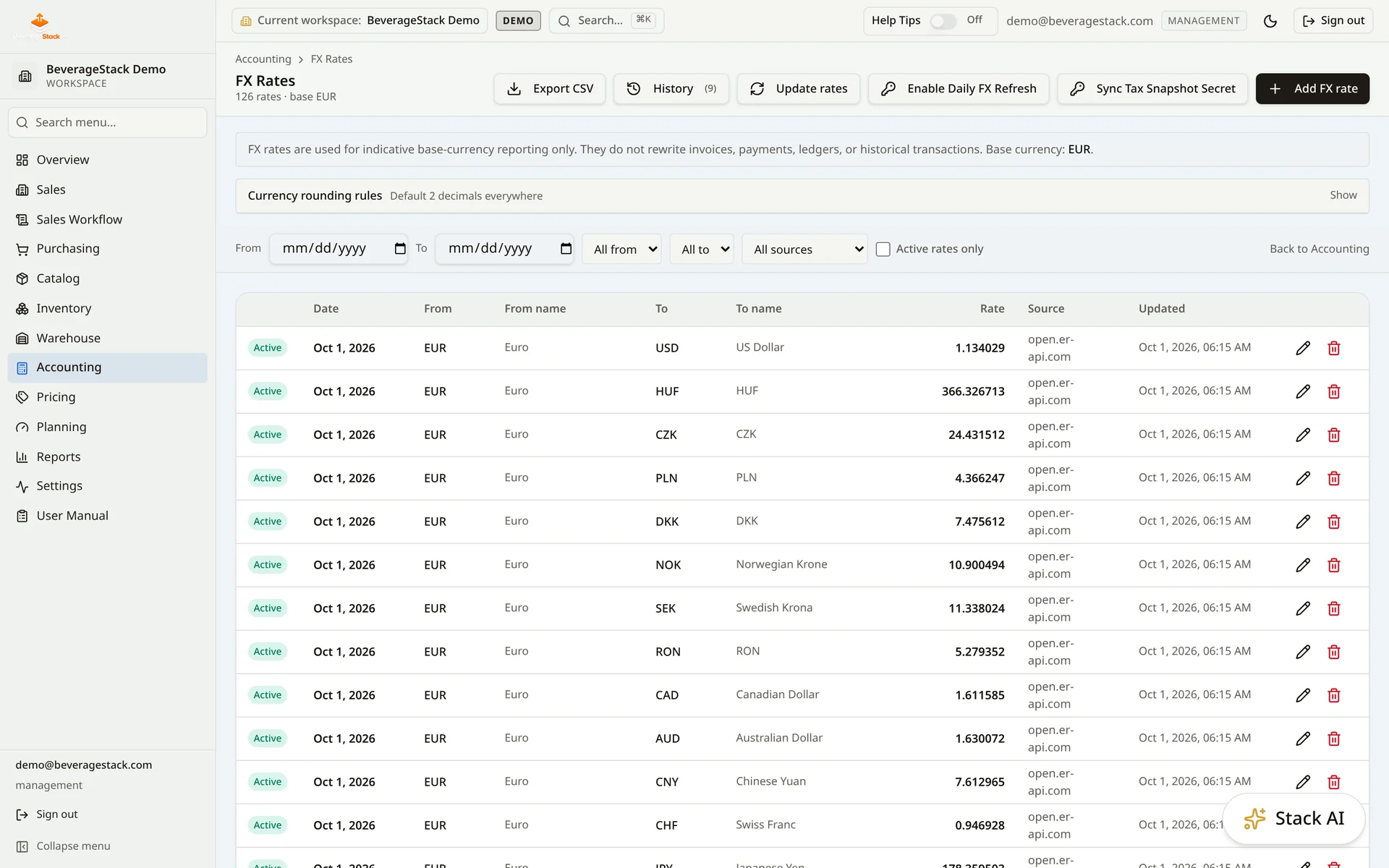Delete the RON rate row
This screenshot has width=1389, height=868.
click(x=1334, y=652)
